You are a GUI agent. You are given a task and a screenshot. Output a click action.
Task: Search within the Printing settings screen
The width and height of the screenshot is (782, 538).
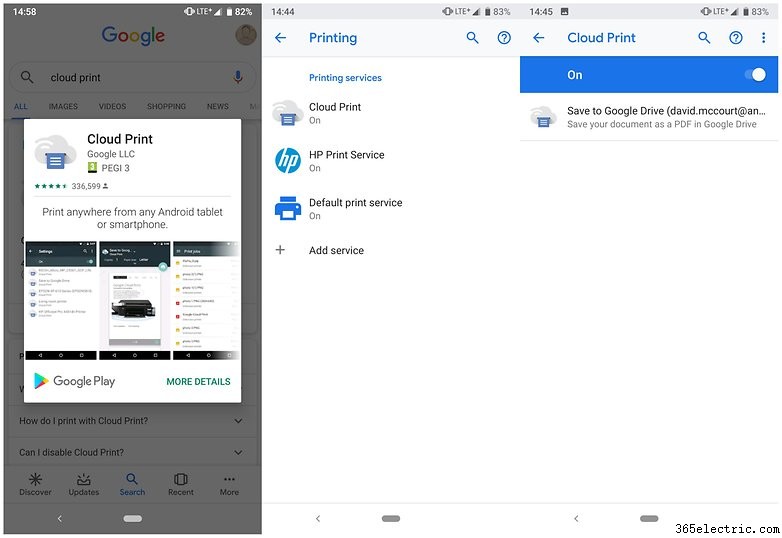472,38
